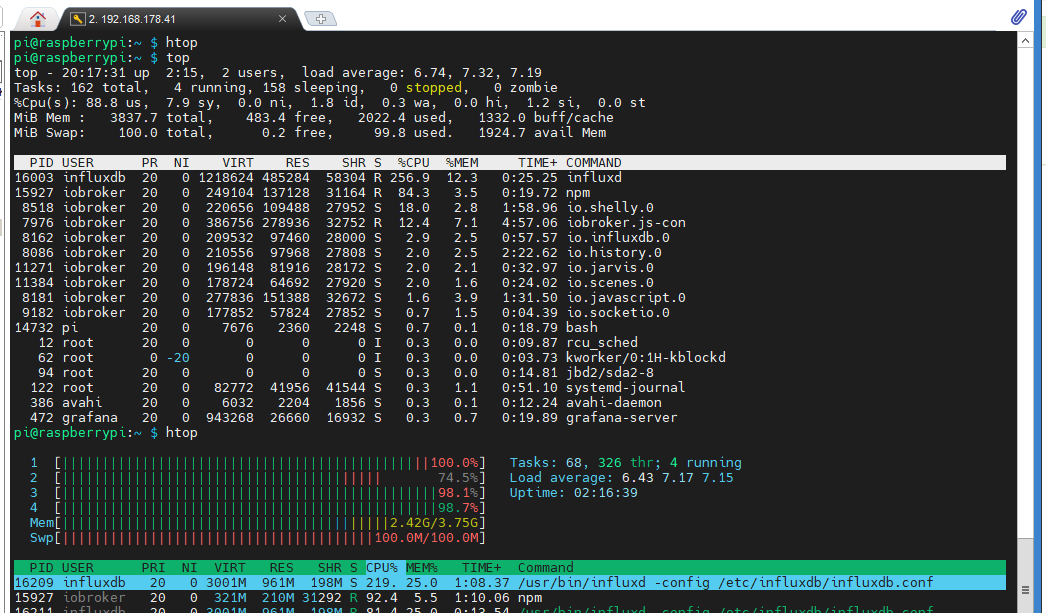This screenshot has height=613, width=1046.
Task: Click the session icon on the 192.168.178.41 tab
Action: pos(77,19)
